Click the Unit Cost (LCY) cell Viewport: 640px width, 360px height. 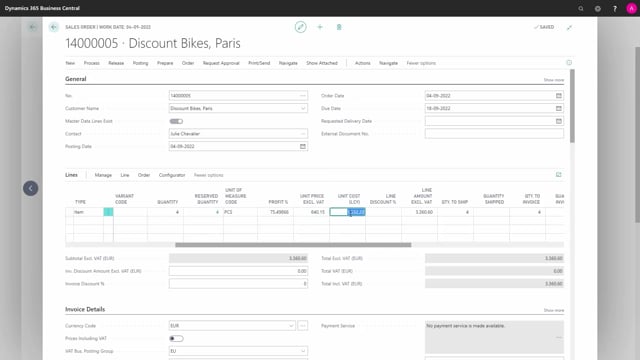pos(347,212)
